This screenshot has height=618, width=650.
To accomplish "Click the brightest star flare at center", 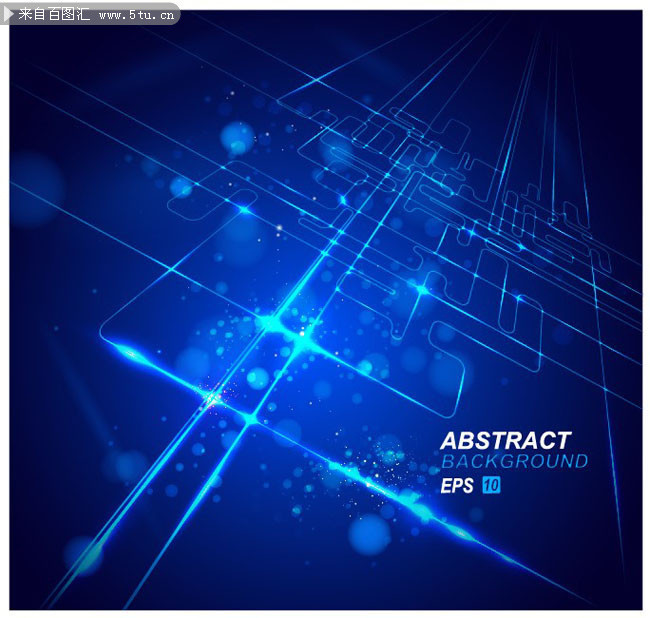I will coord(299,338).
